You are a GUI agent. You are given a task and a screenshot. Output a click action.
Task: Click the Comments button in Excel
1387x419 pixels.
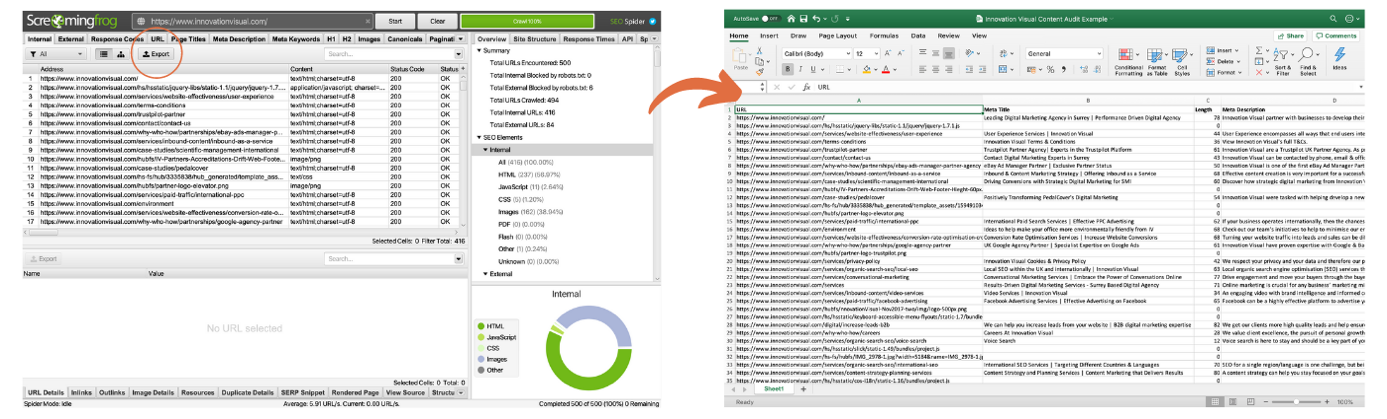pyautogui.click(x=1337, y=35)
